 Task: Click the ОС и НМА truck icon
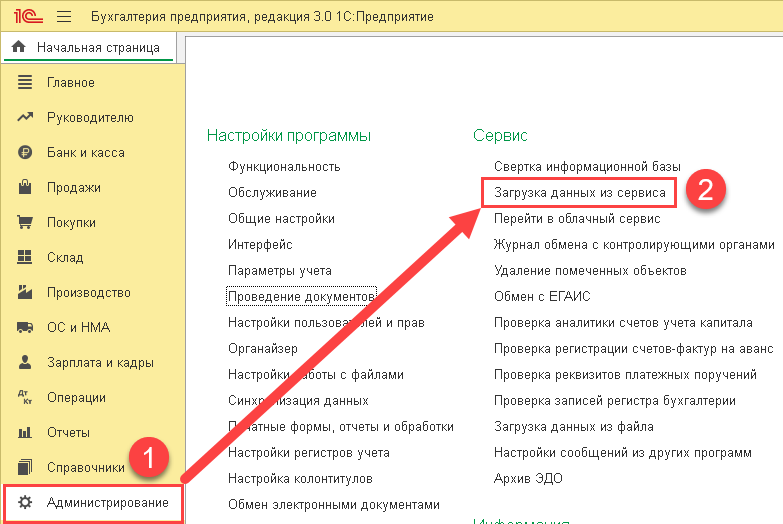click(25, 327)
